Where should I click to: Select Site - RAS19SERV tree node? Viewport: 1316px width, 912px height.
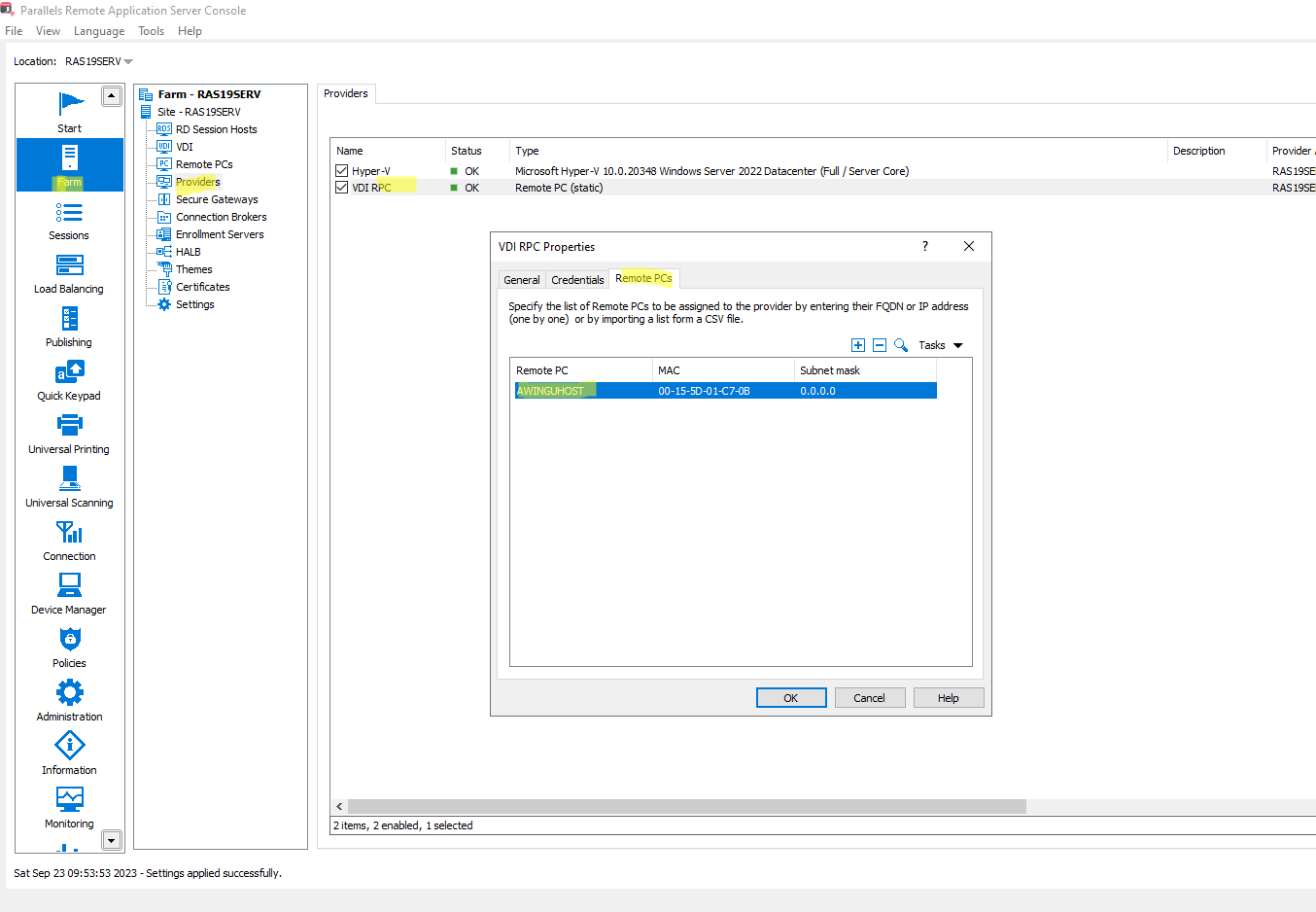[x=198, y=112]
